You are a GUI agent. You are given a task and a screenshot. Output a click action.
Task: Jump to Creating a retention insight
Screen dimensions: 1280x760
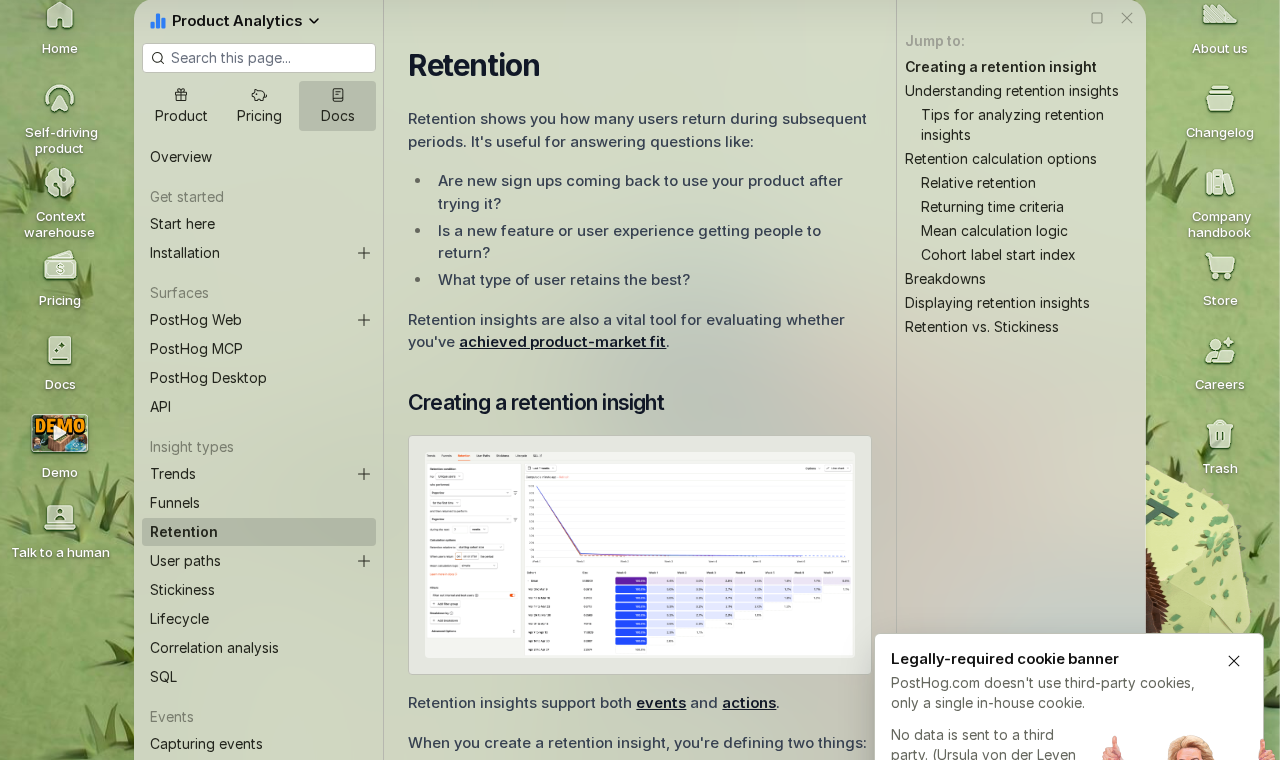click(x=1001, y=67)
